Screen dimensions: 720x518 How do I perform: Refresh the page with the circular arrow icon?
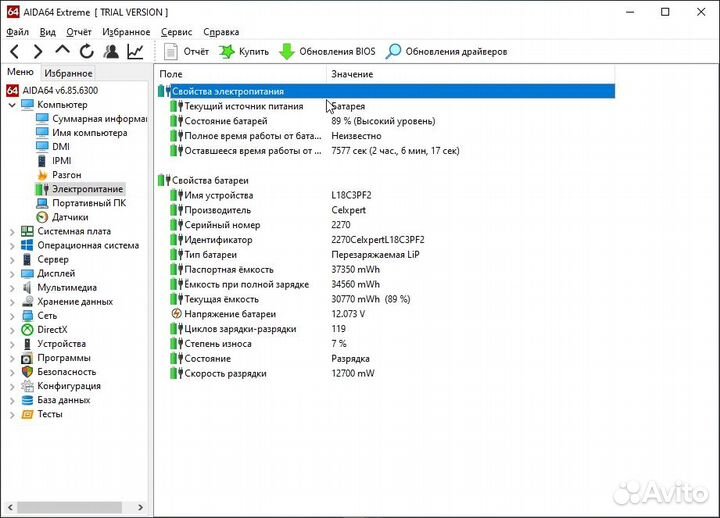pos(86,51)
